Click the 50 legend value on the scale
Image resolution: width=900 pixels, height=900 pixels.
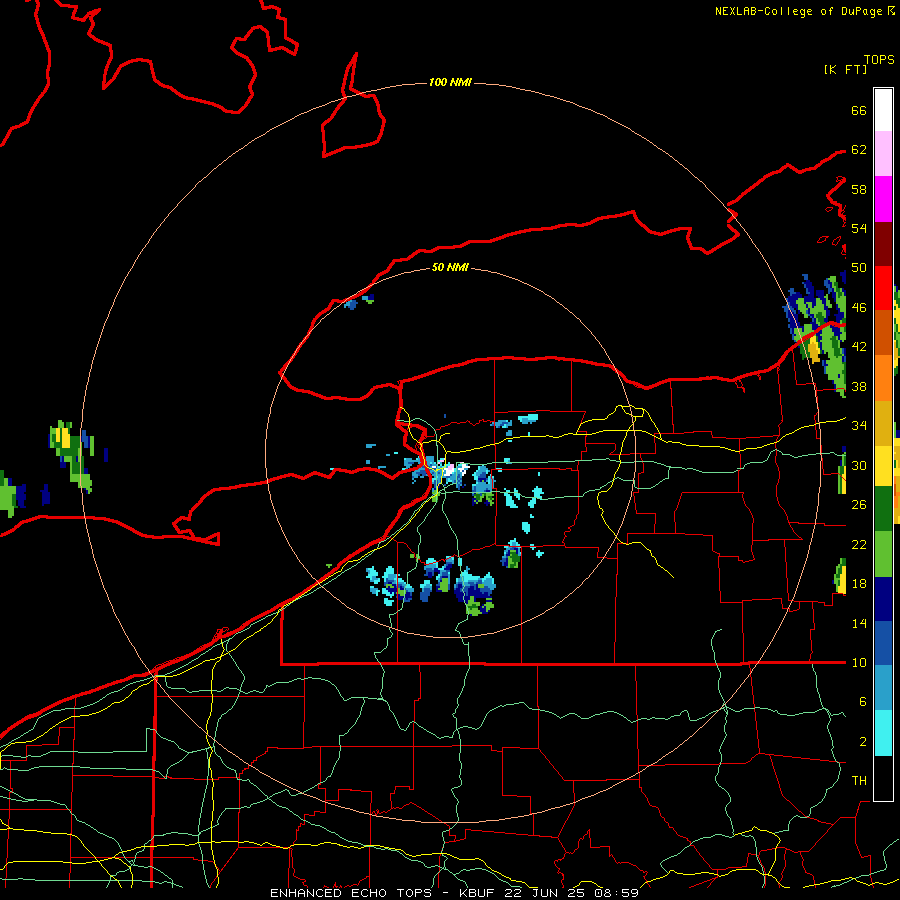859,268
